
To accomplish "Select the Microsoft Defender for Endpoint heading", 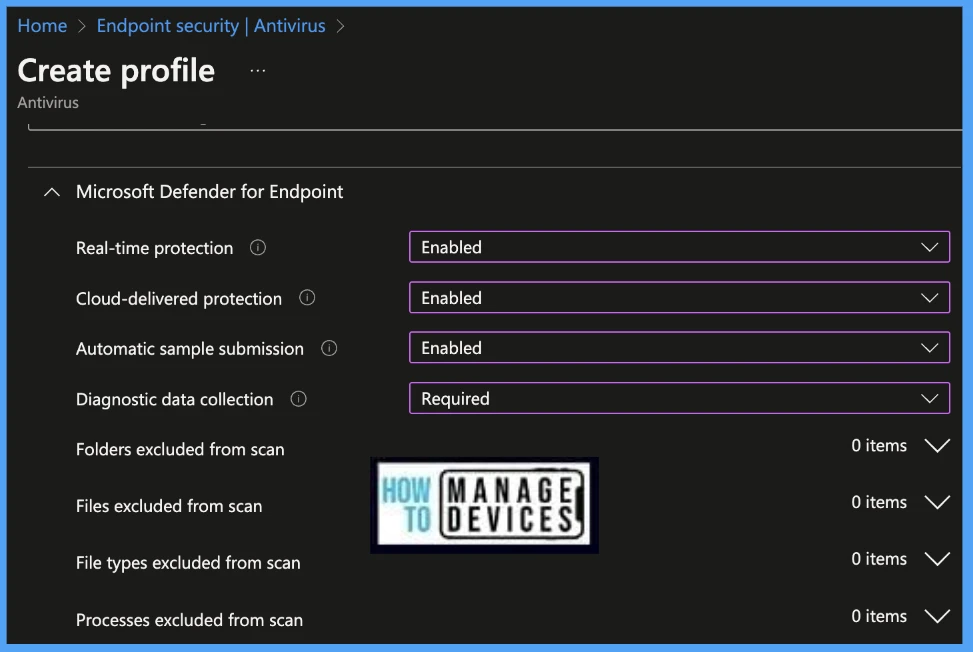I will (209, 192).
